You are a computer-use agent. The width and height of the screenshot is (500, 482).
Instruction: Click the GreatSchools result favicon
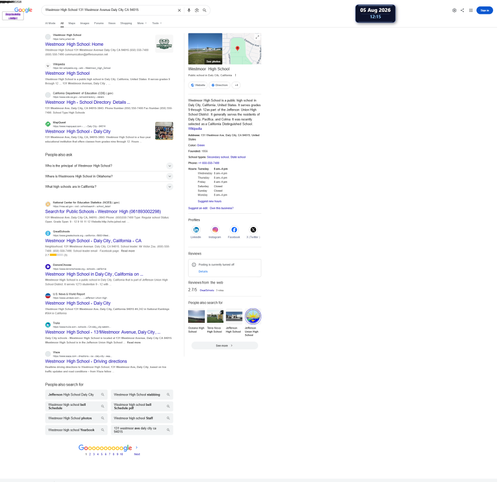48,233
